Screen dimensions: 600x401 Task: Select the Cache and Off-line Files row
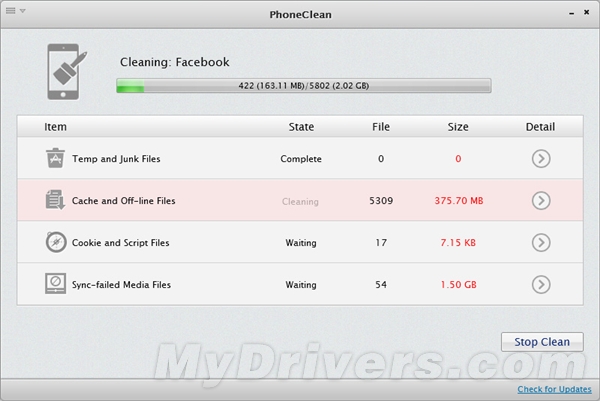(x=300, y=200)
